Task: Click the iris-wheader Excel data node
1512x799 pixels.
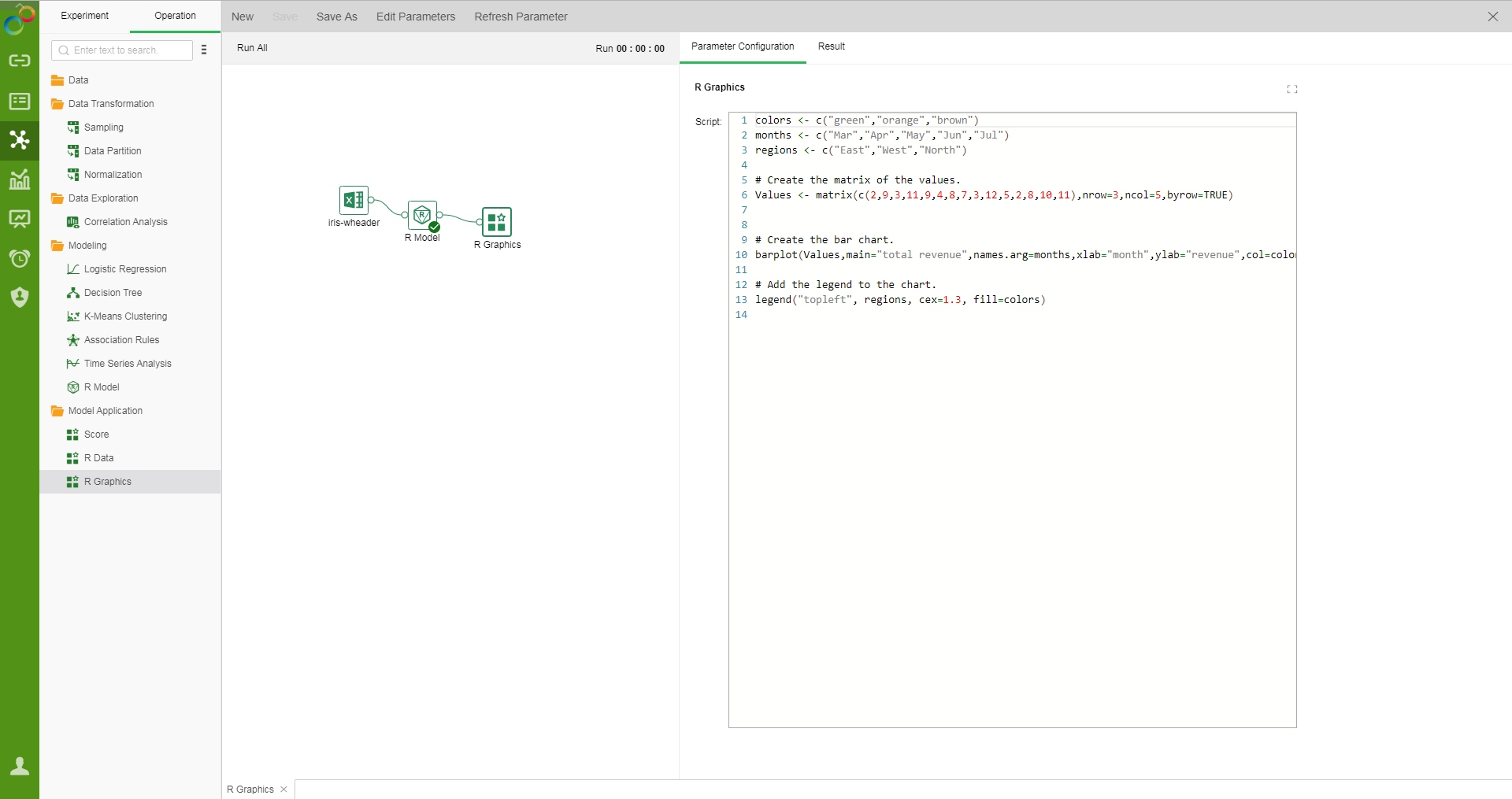Action: click(x=354, y=201)
